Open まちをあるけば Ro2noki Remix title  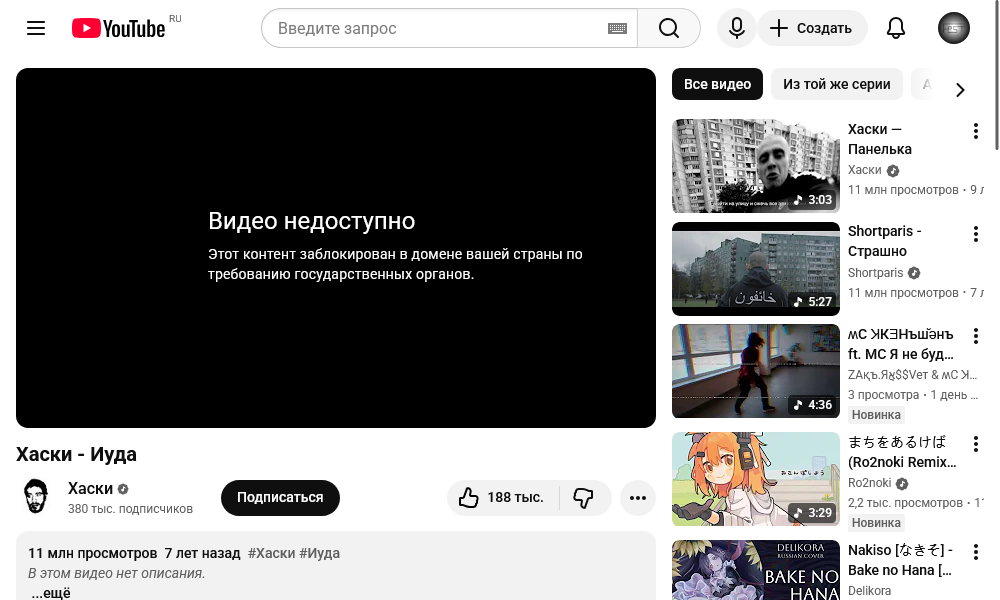(902, 451)
